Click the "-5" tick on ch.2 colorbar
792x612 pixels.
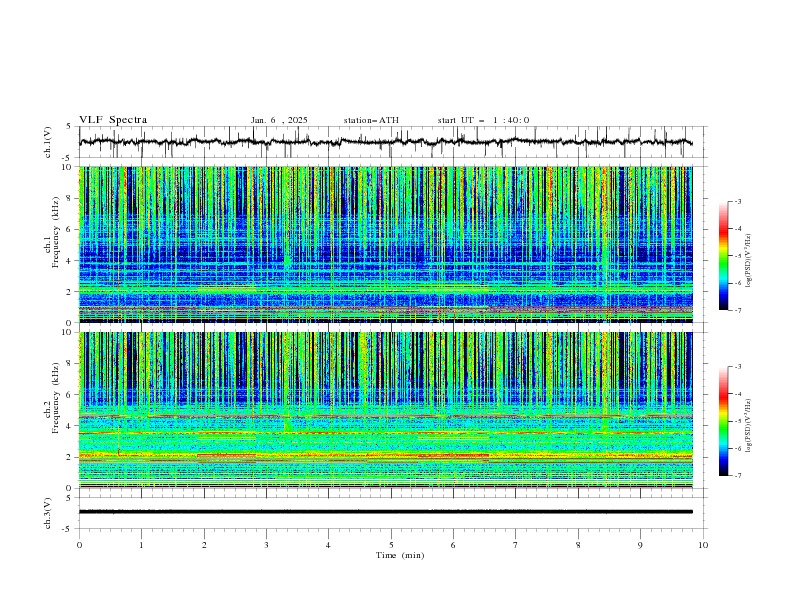point(737,421)
